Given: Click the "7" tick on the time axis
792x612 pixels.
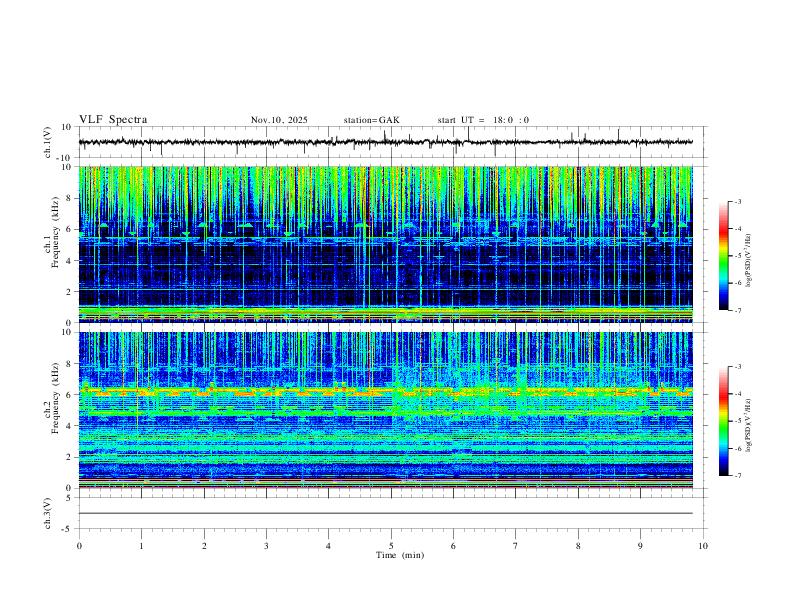Looking at the screenshot, I should pyautogui.click(x=516, y=546).
